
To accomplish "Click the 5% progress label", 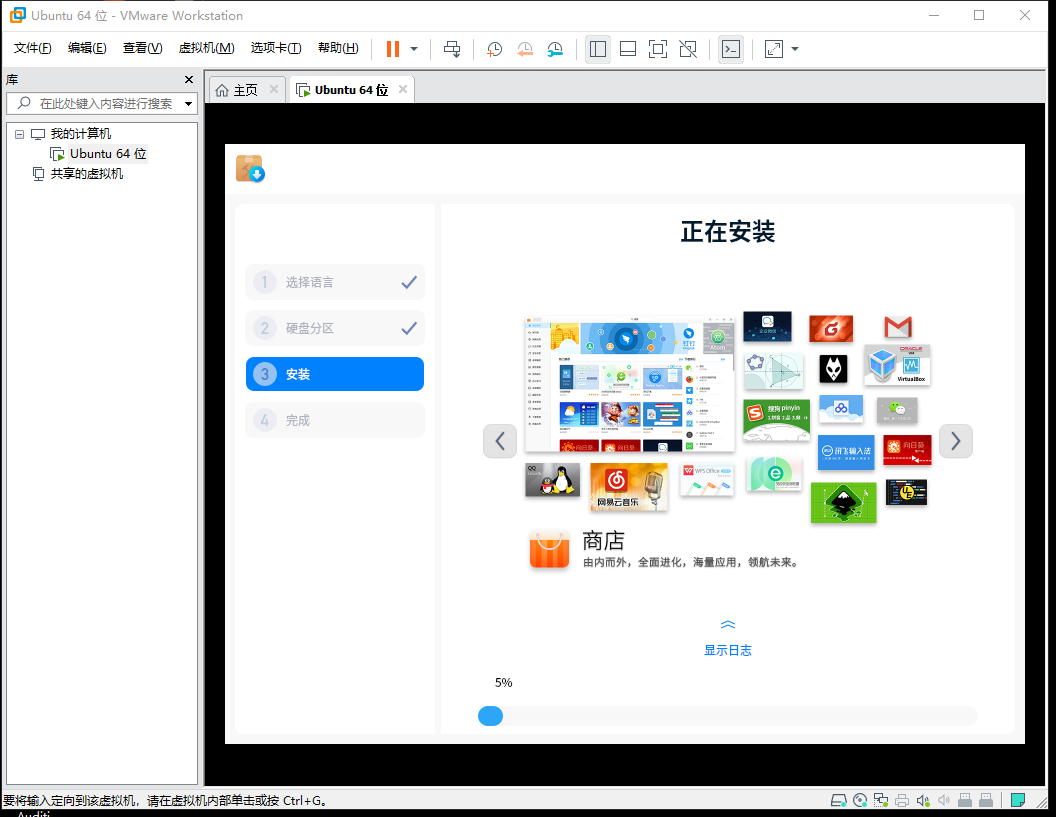I will (x=503, y=682).
